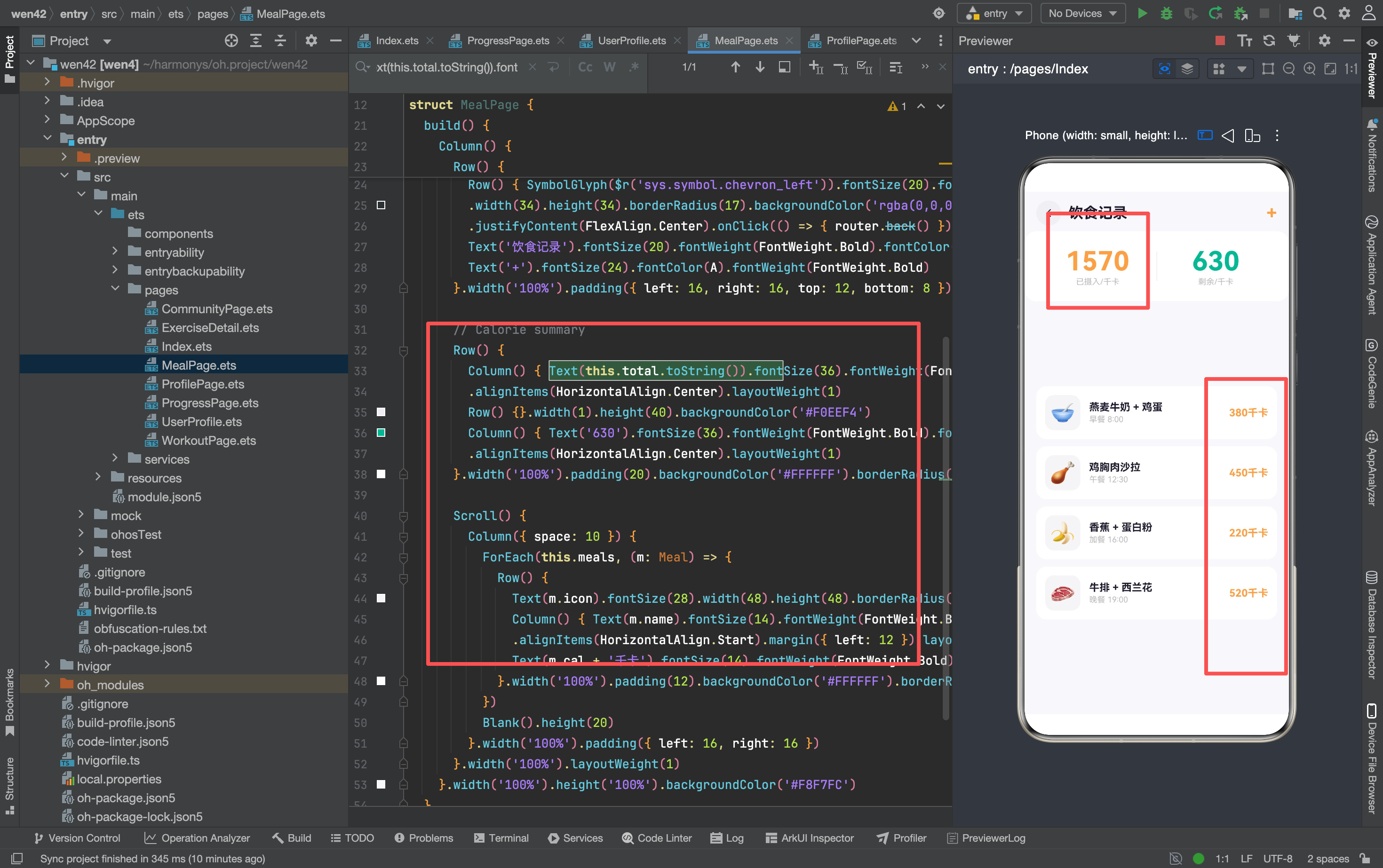Toggle regex option in find bar
Image resolution: width=1383 pixels, height=868 pixels.
(634, 67)
